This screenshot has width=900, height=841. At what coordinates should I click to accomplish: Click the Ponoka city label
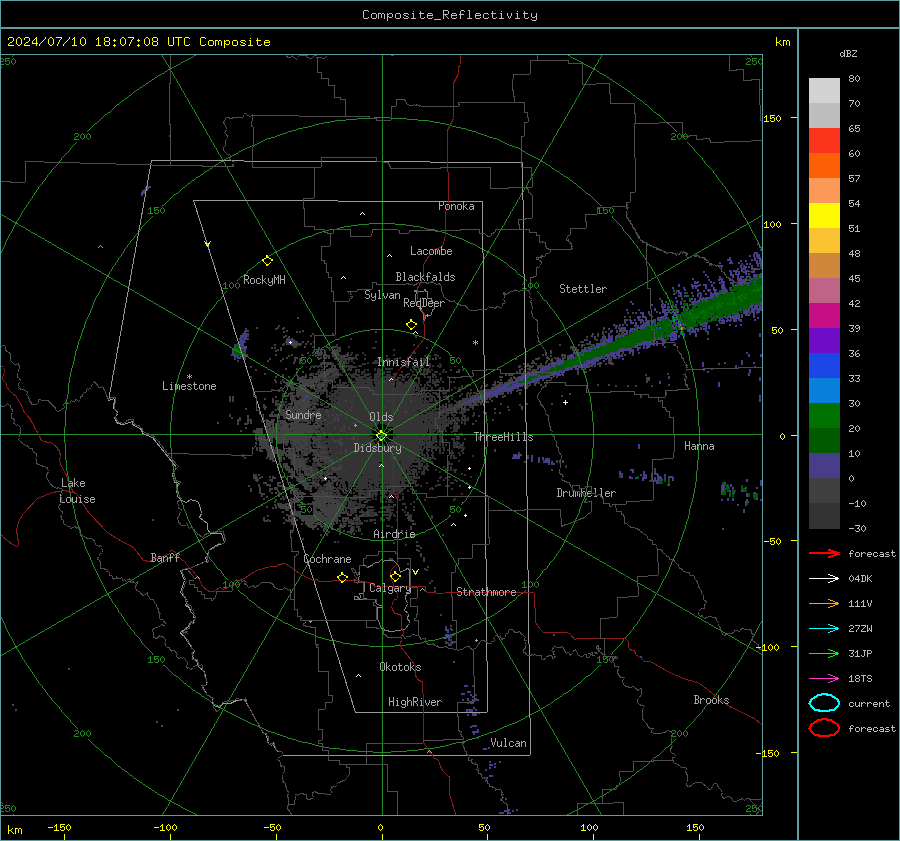(456, 206)
